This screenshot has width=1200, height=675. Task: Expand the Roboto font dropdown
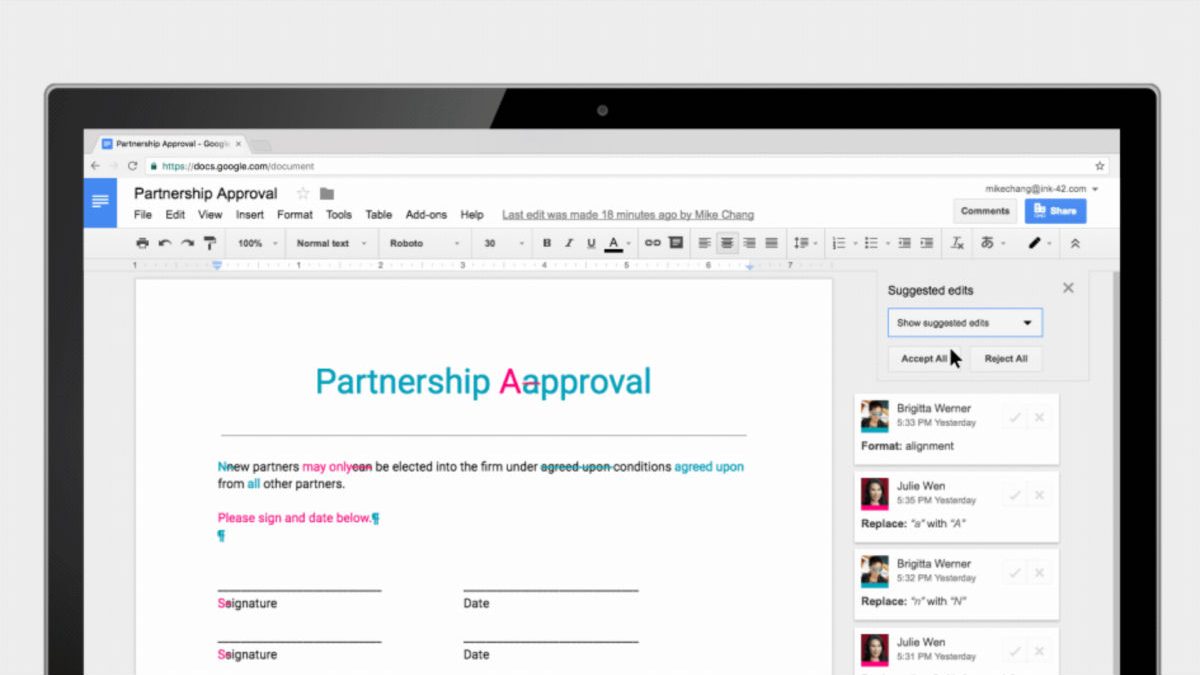pos(424,243)
